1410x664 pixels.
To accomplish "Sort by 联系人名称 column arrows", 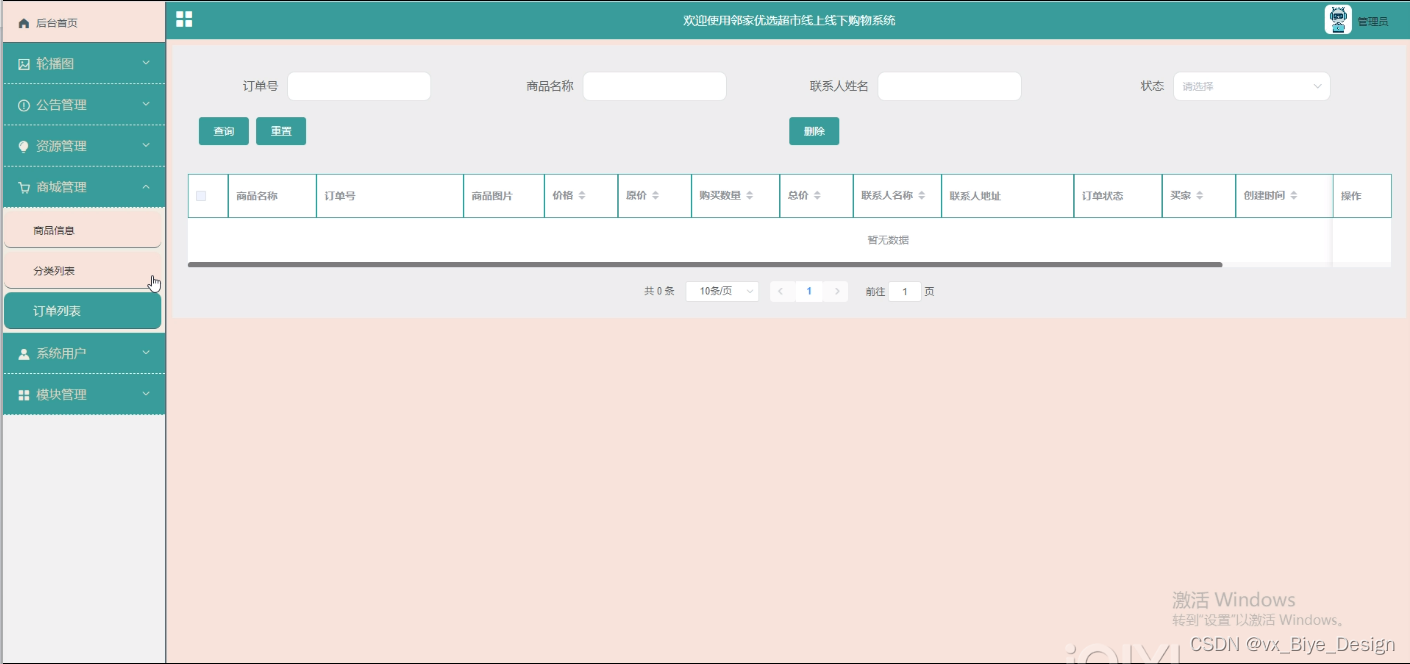I will click(922, 196).
